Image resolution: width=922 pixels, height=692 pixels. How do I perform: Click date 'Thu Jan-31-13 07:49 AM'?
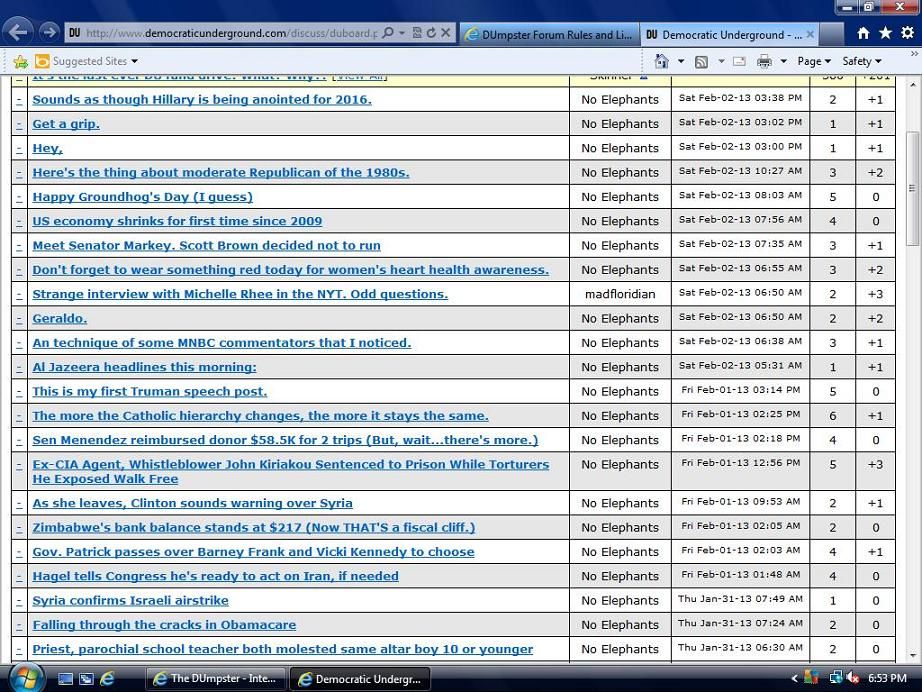pyautogui.click(x=740, y=599)
